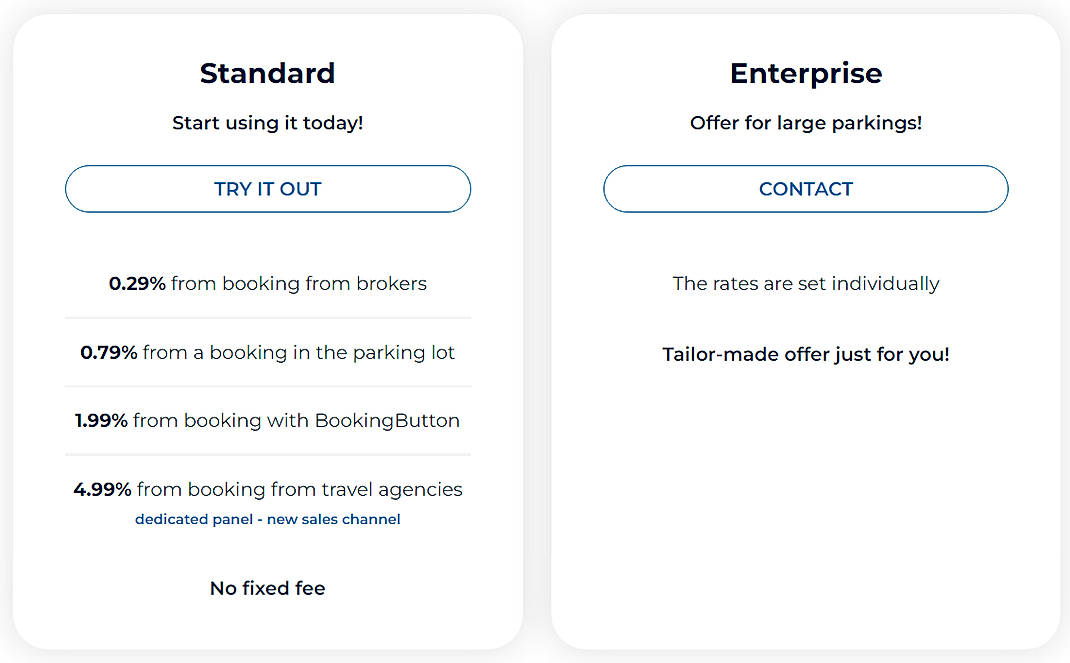The height and width of the screenshot is (663, 1070).
Task: Select the Standard plan heading
Action: [267, 73]
